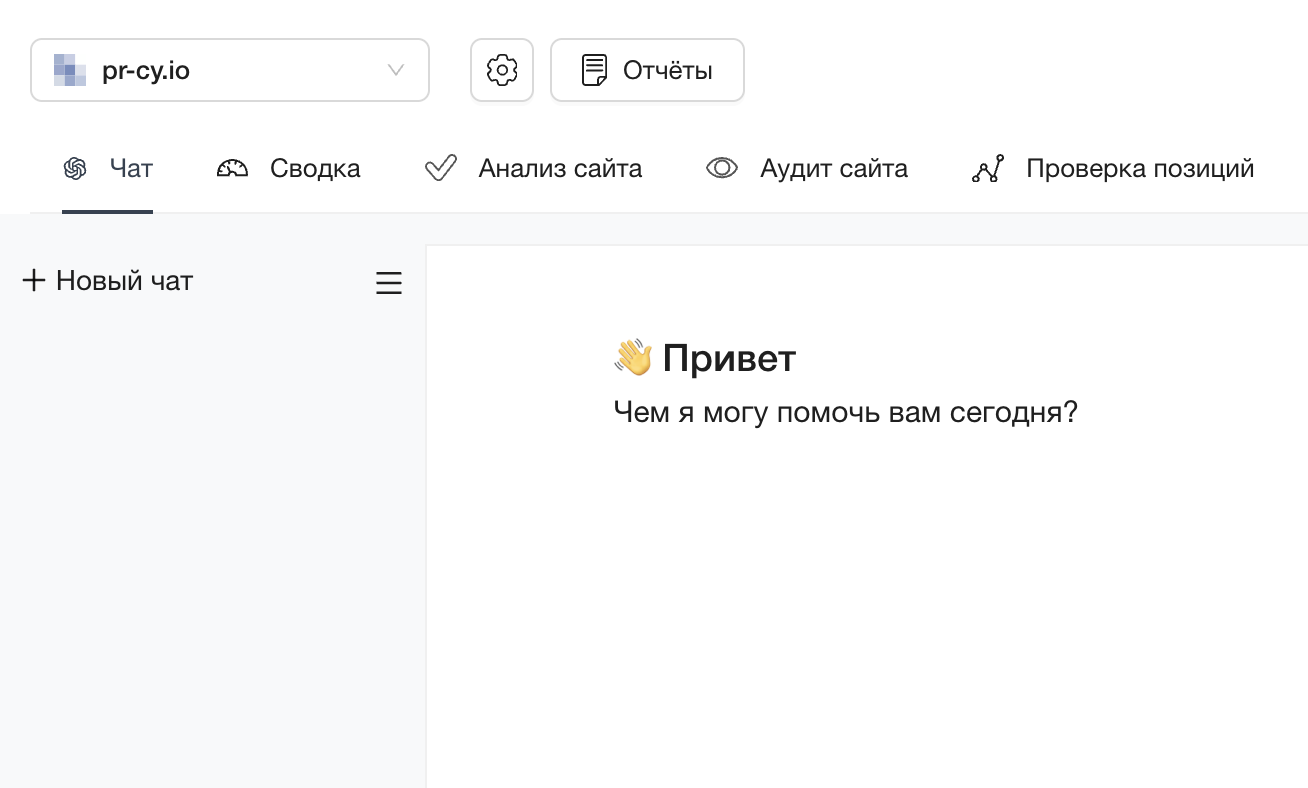Click the plus icon beside Новый чат
This screenshot has width=1308, height=788.
pyautogui.click(x=34, y=281)
